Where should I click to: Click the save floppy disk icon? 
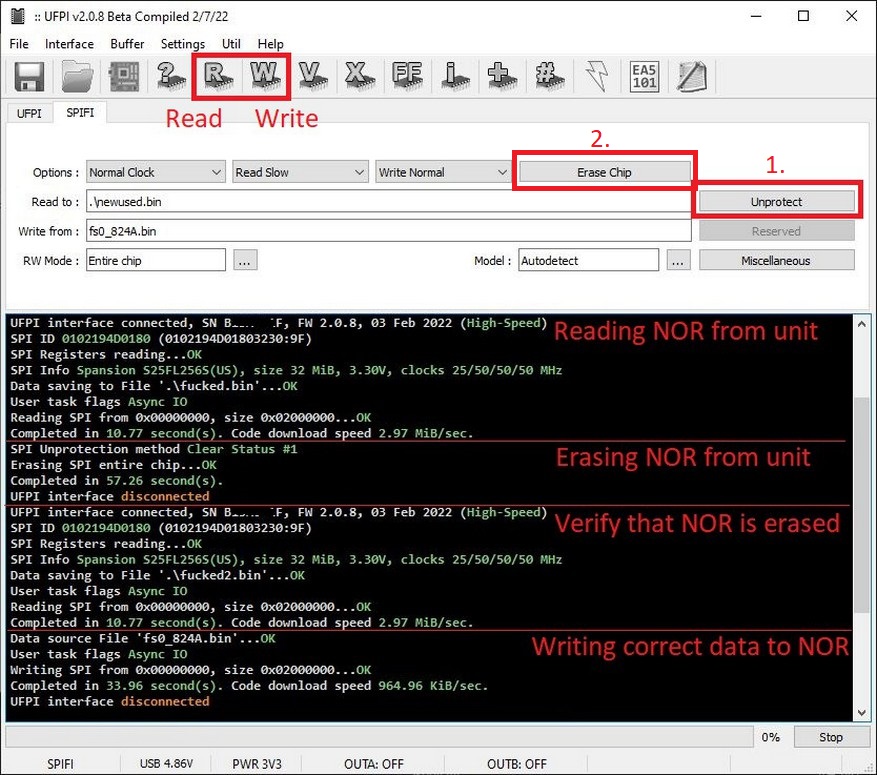[x=28, y=76]
